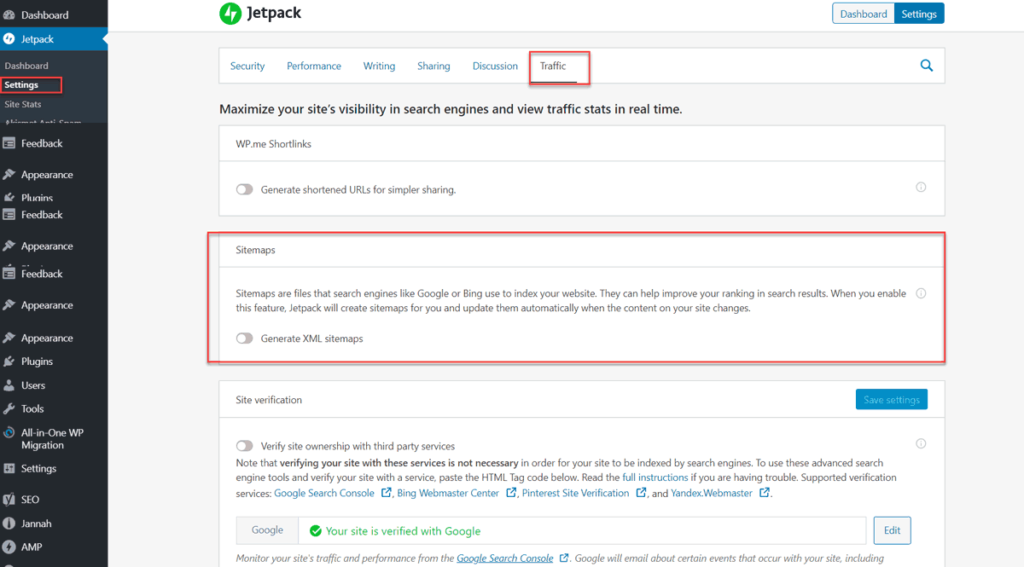Toggle Verify site ownership with third party services

click(244, 446)
